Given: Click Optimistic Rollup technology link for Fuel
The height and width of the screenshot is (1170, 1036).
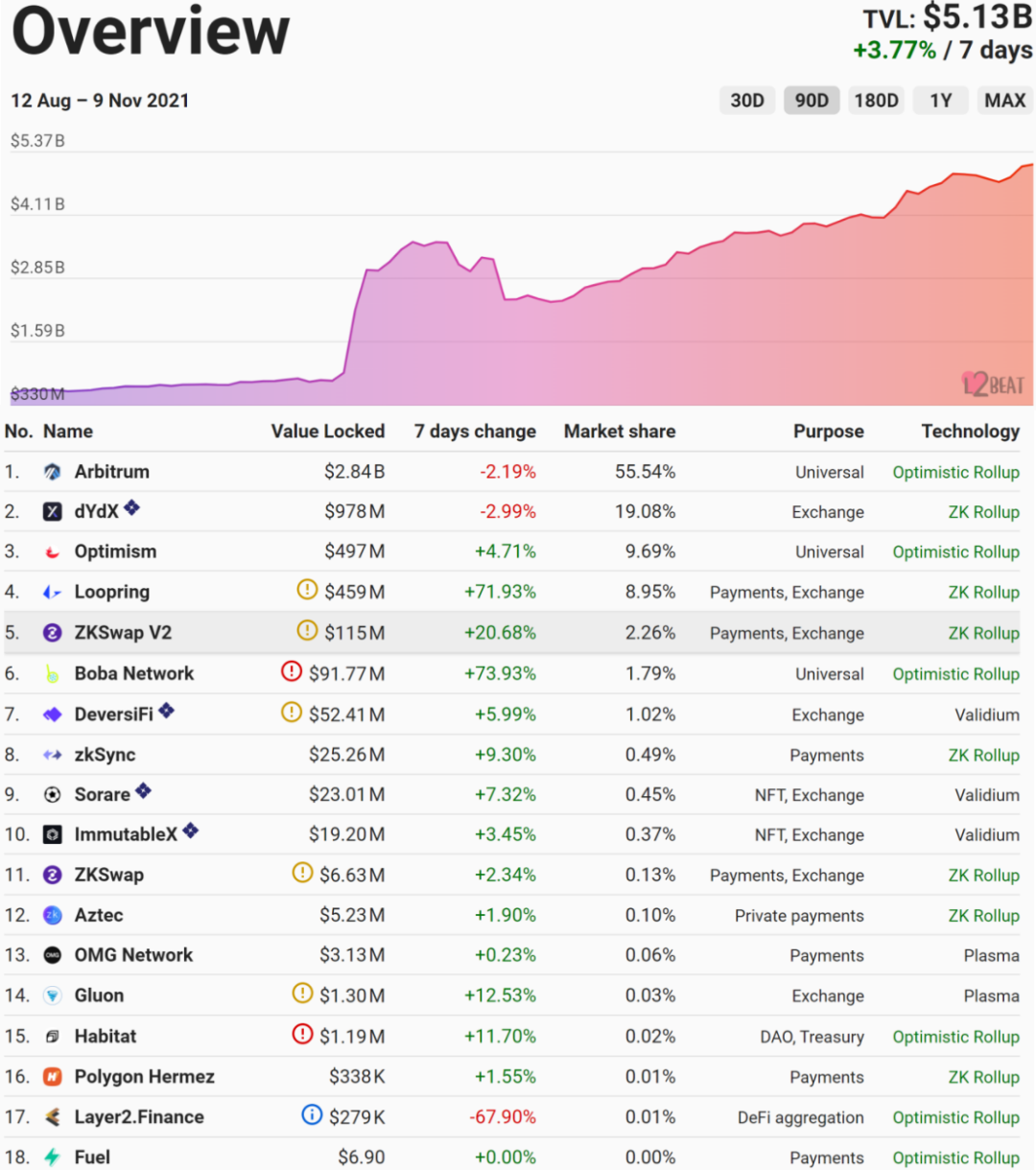Looking at the screenshot, I should (956, 1158).
